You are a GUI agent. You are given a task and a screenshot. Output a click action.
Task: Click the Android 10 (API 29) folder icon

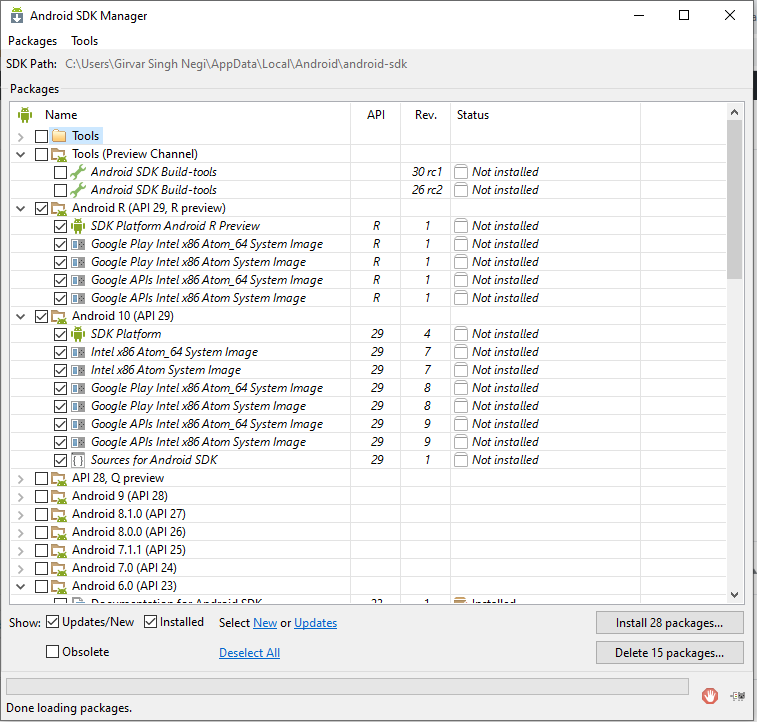pyautogui.click(x=59, y=317)
